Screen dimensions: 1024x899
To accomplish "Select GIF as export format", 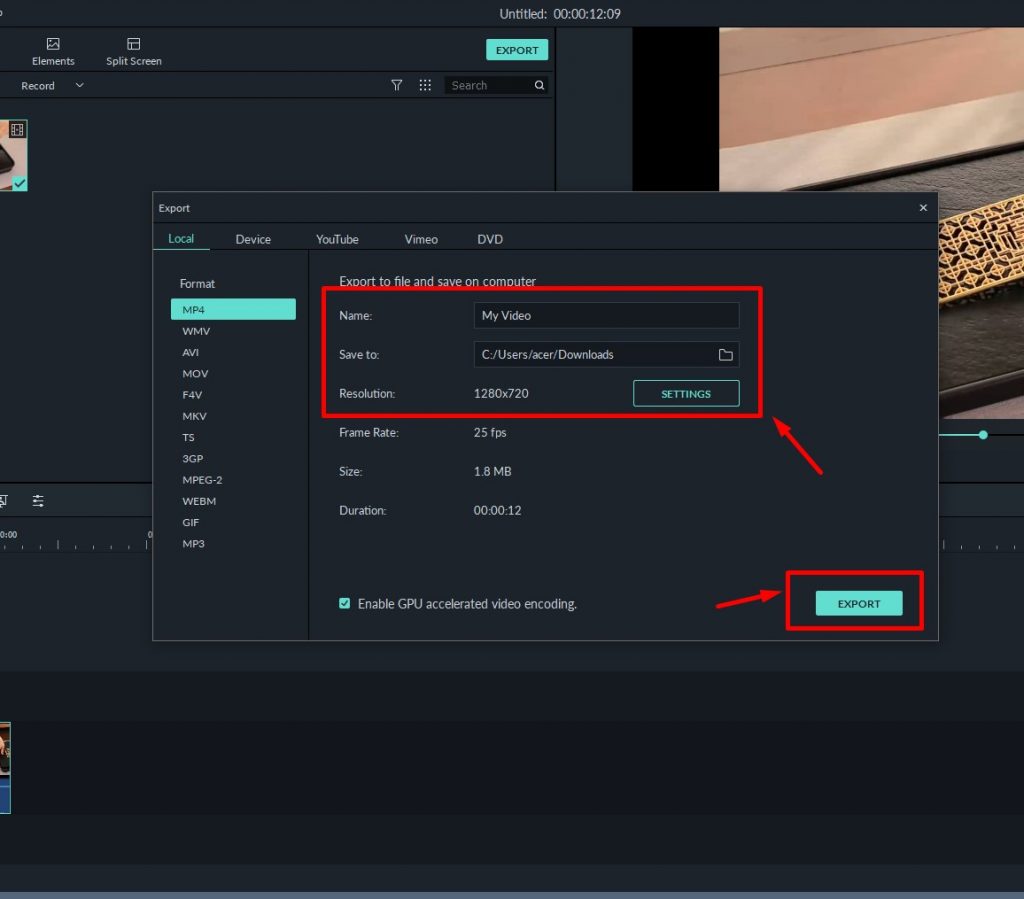I will pyautogui.click(x=192, y=522).
